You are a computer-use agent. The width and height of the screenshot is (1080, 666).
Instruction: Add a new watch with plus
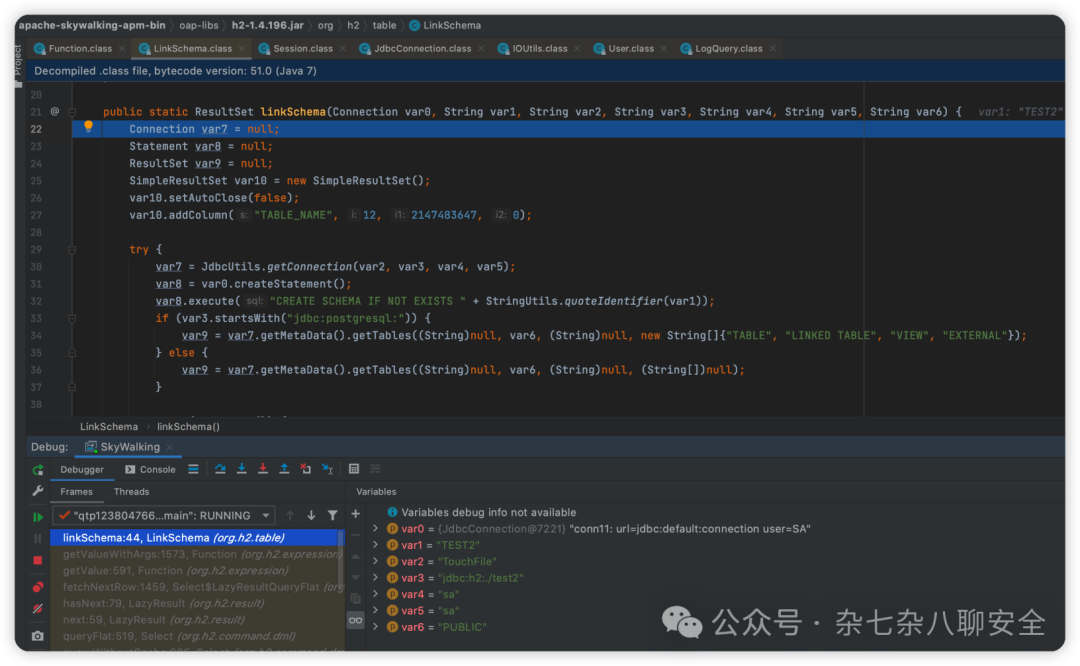pos(355,514)
